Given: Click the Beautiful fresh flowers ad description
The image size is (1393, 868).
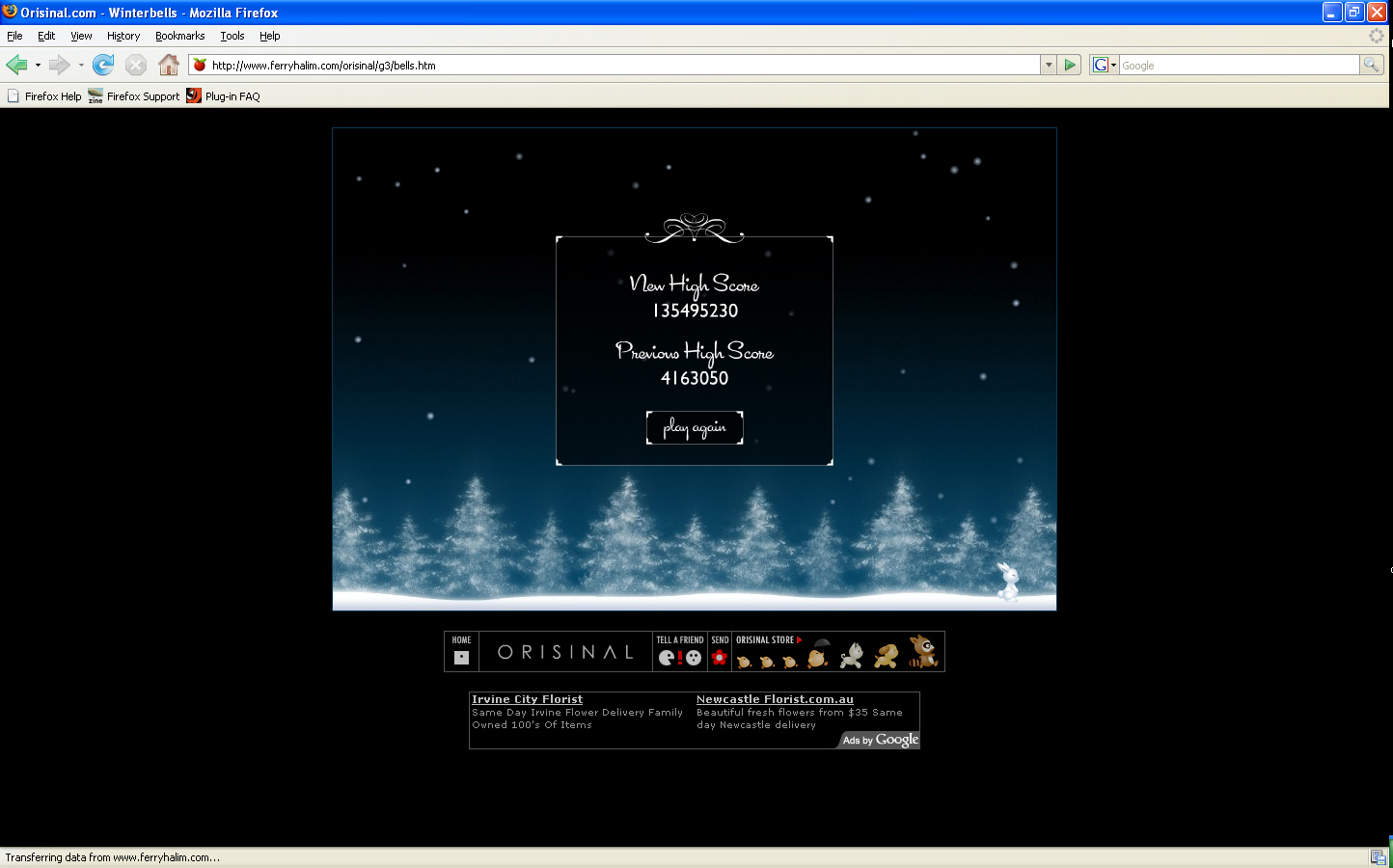Looking at the screenshot, I should (800, 719).
